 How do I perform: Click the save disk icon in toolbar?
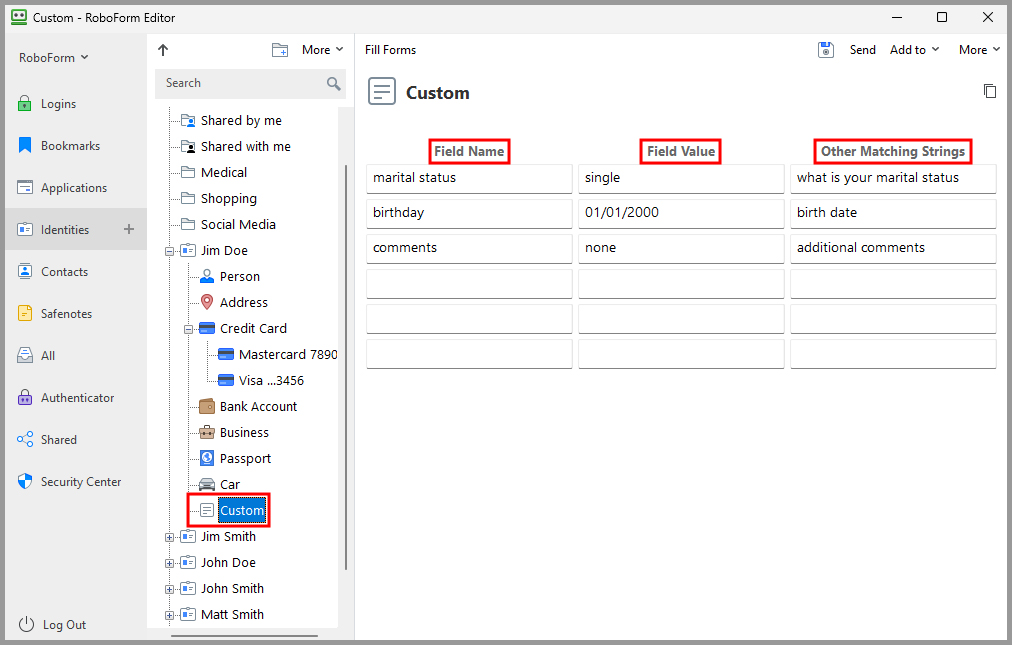[825, 50]
